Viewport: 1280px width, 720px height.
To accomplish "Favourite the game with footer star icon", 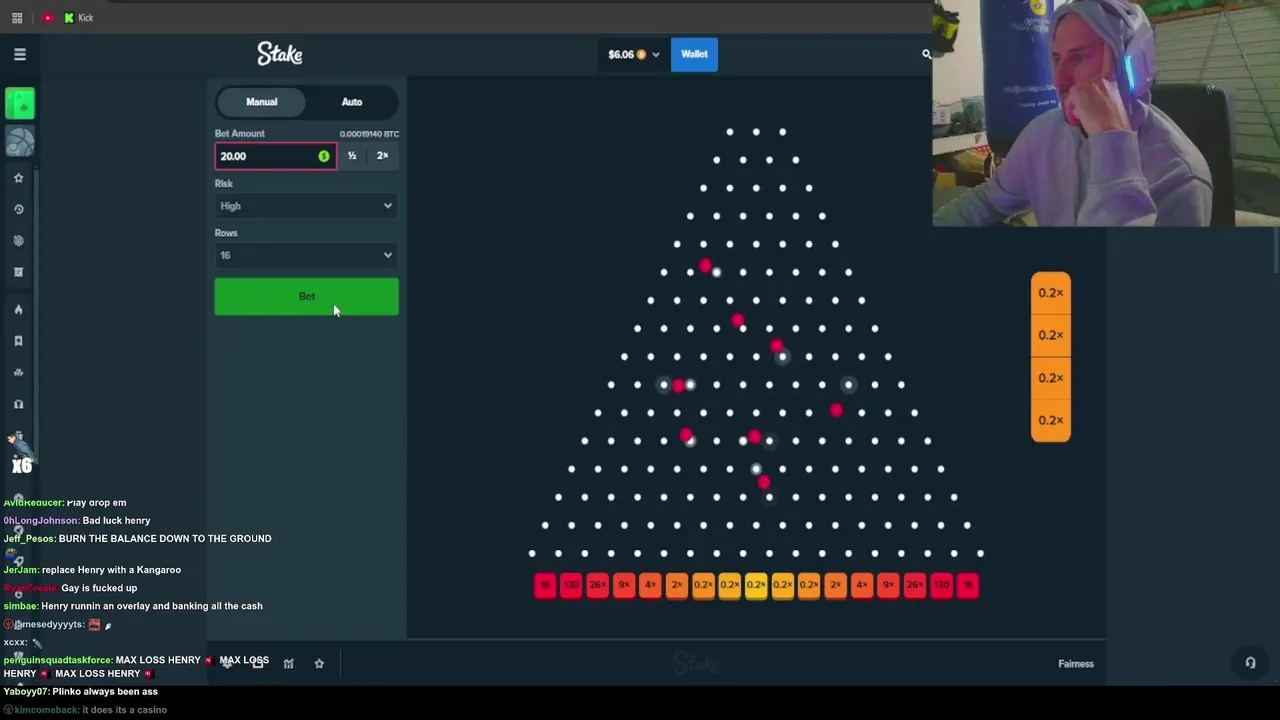I will coord(319,663).
